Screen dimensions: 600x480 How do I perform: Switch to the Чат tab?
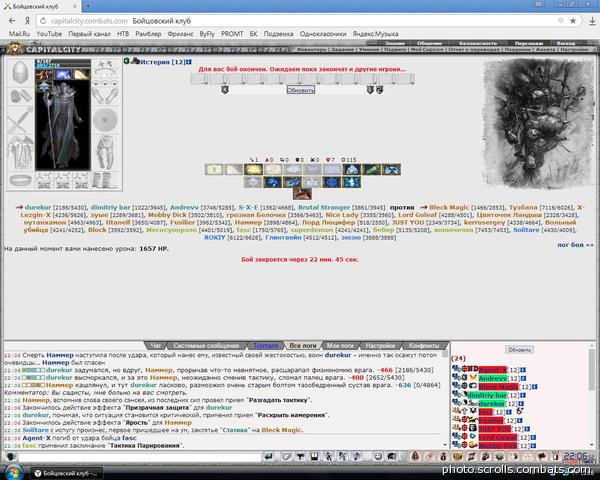pos(156,346)
